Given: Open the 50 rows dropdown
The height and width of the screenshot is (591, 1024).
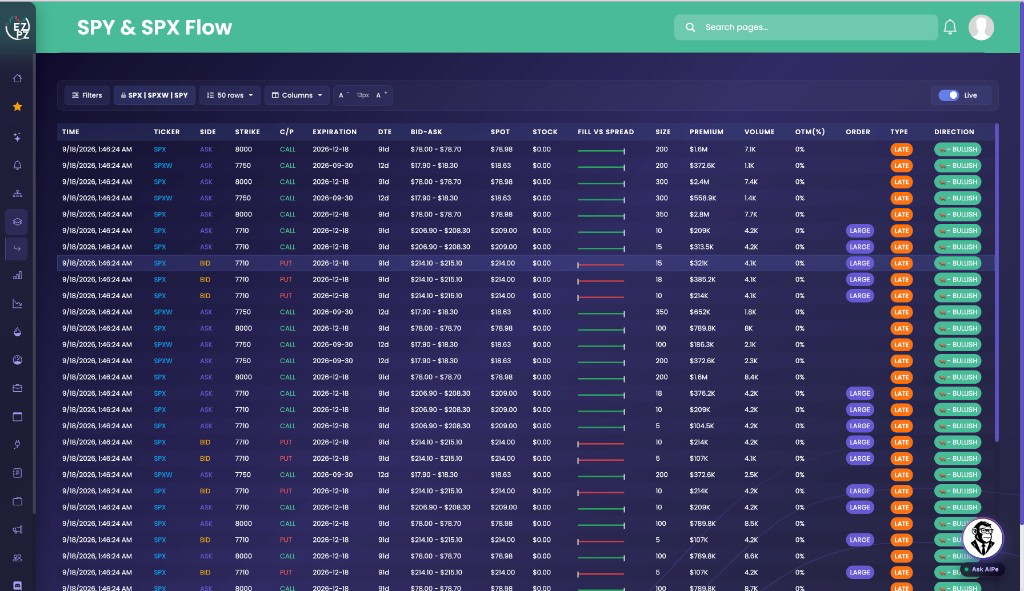Looking at the screenshot, I should click(x=230, y=95).
